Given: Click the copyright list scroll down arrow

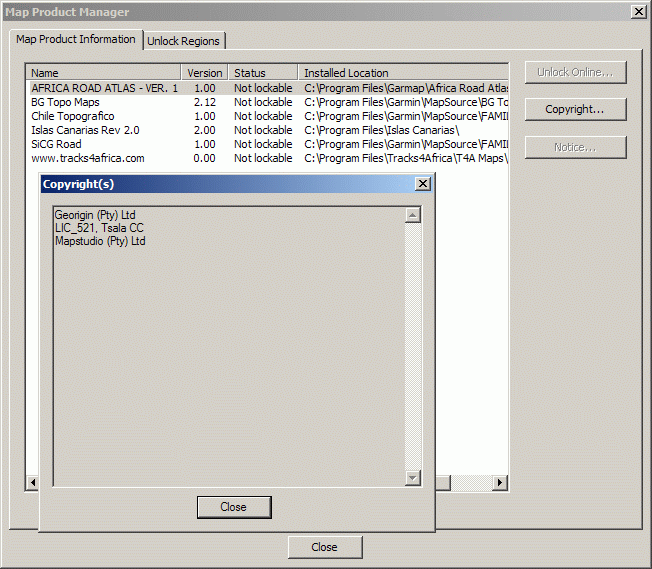Looking at the screenshot, I should click(x=412, y=477).
